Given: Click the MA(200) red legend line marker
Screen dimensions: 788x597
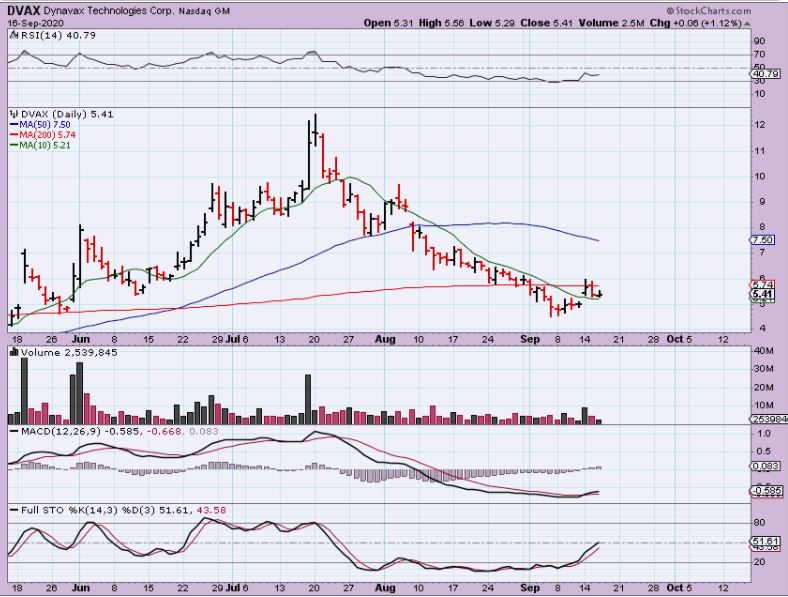Looking at the screenshot, I should [15, 135].
